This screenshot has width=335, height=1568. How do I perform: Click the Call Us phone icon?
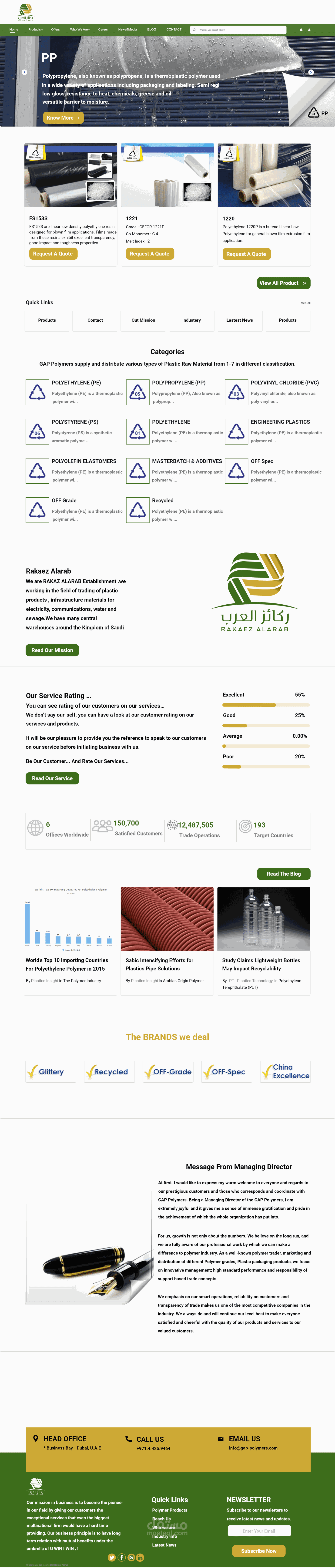click(128, 1439)
